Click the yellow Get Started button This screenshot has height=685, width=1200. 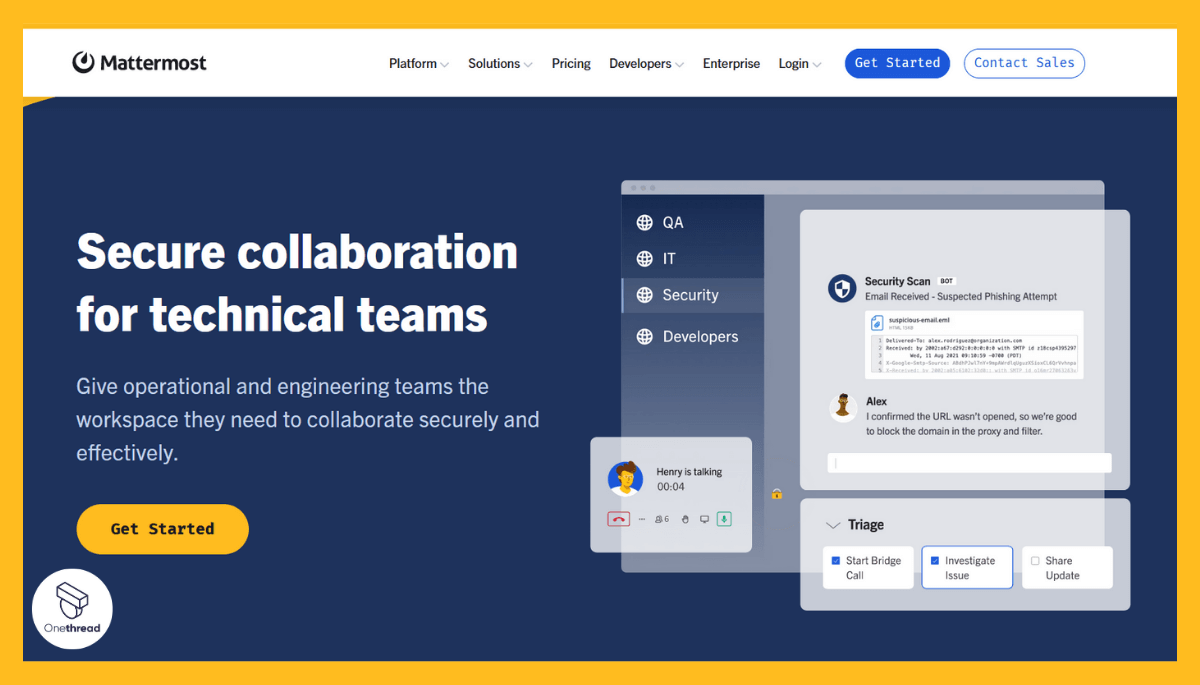[162, 529]
